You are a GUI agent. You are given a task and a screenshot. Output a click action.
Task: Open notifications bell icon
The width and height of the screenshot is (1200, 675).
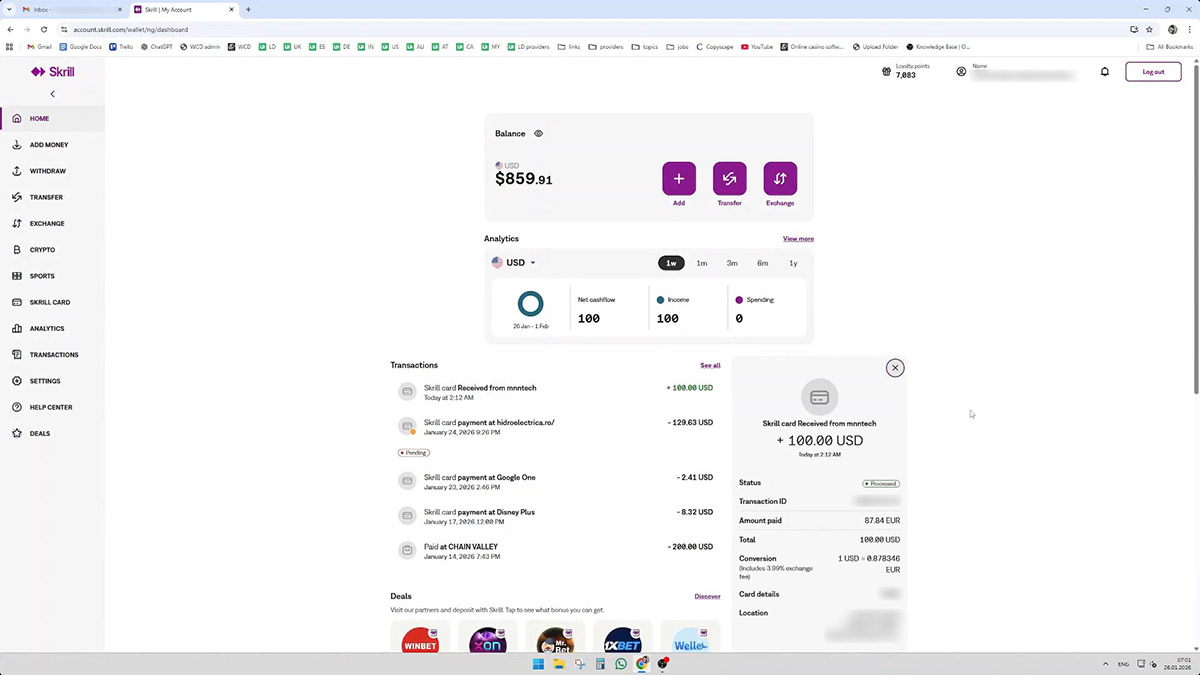point(1105,72)
